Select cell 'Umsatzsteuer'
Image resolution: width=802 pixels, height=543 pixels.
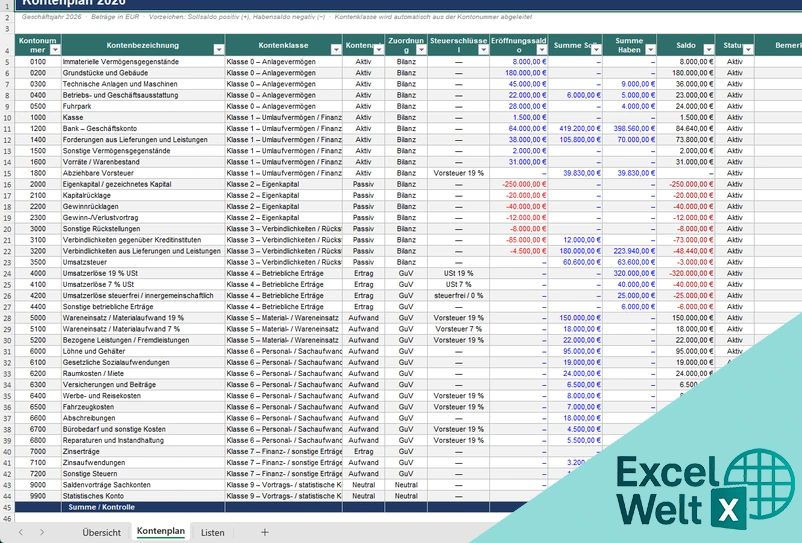(143, 262)
